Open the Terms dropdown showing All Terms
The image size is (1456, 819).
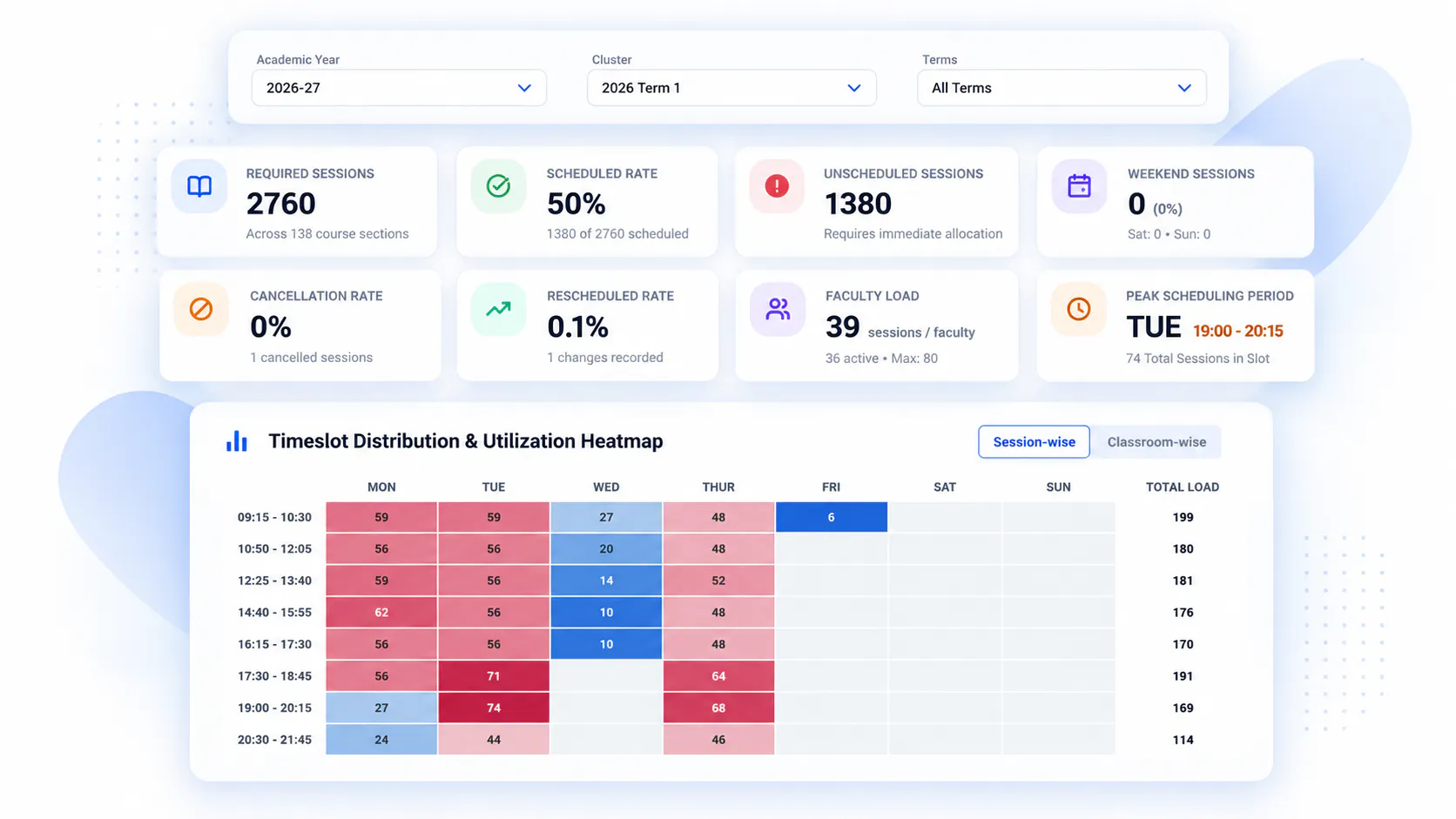pos(1062,88)
